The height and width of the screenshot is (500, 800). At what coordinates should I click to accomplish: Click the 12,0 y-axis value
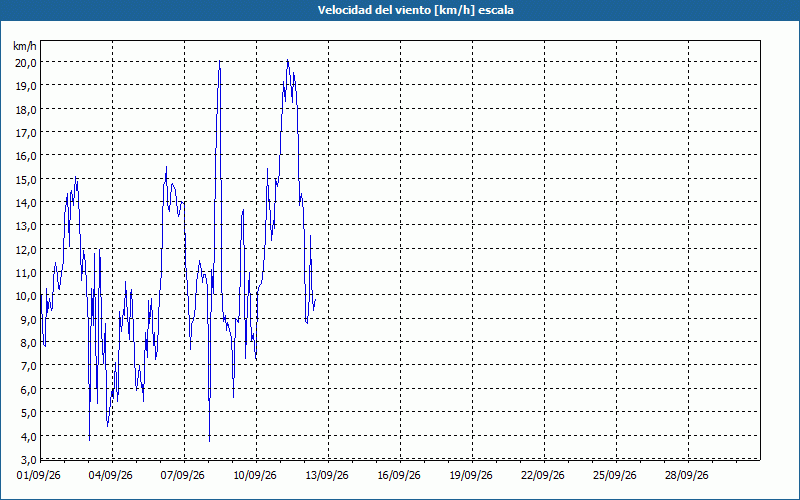click(26, 249)
